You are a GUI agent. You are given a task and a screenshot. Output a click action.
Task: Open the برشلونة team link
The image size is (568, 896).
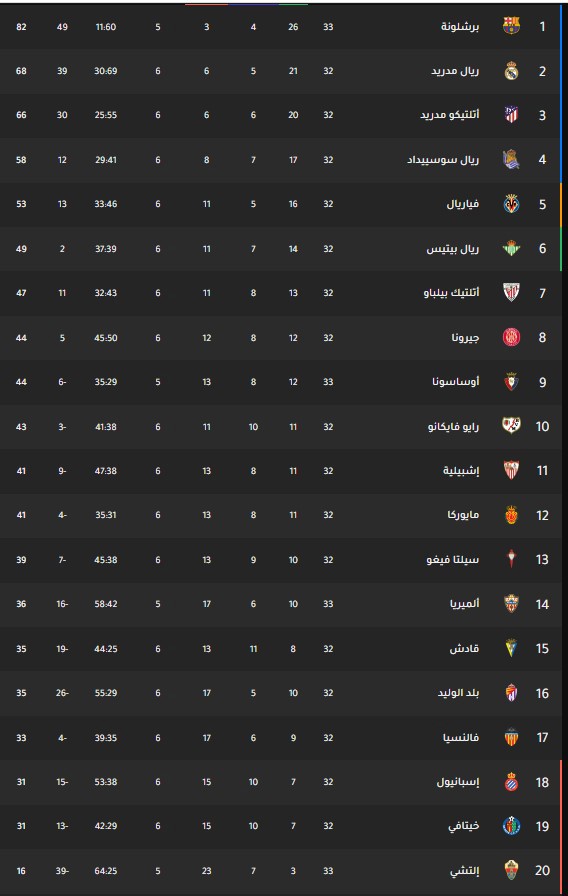(459, 26)
